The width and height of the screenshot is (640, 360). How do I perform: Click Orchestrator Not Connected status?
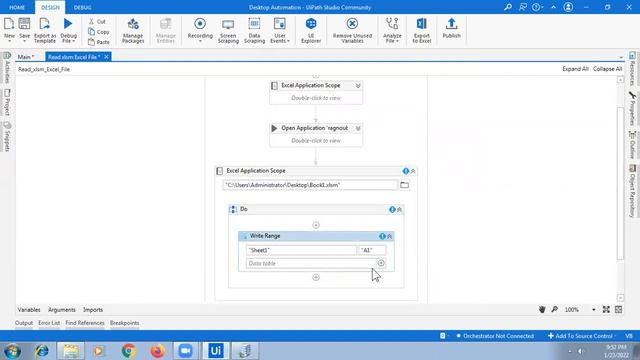pos(495,336)
